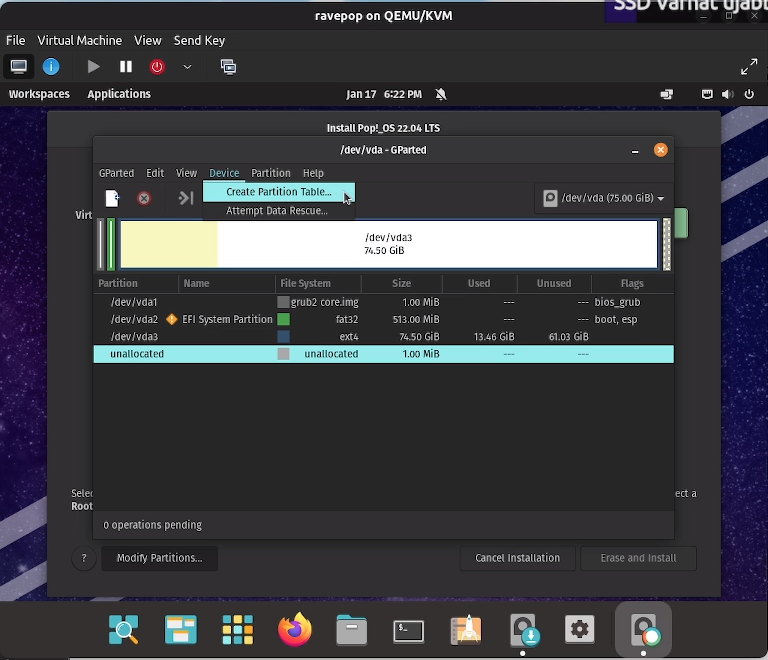Image resolution: width=768 pixels, height=660 pixels.
Task: Click the Erase and Install button
Action: [638, 558]
